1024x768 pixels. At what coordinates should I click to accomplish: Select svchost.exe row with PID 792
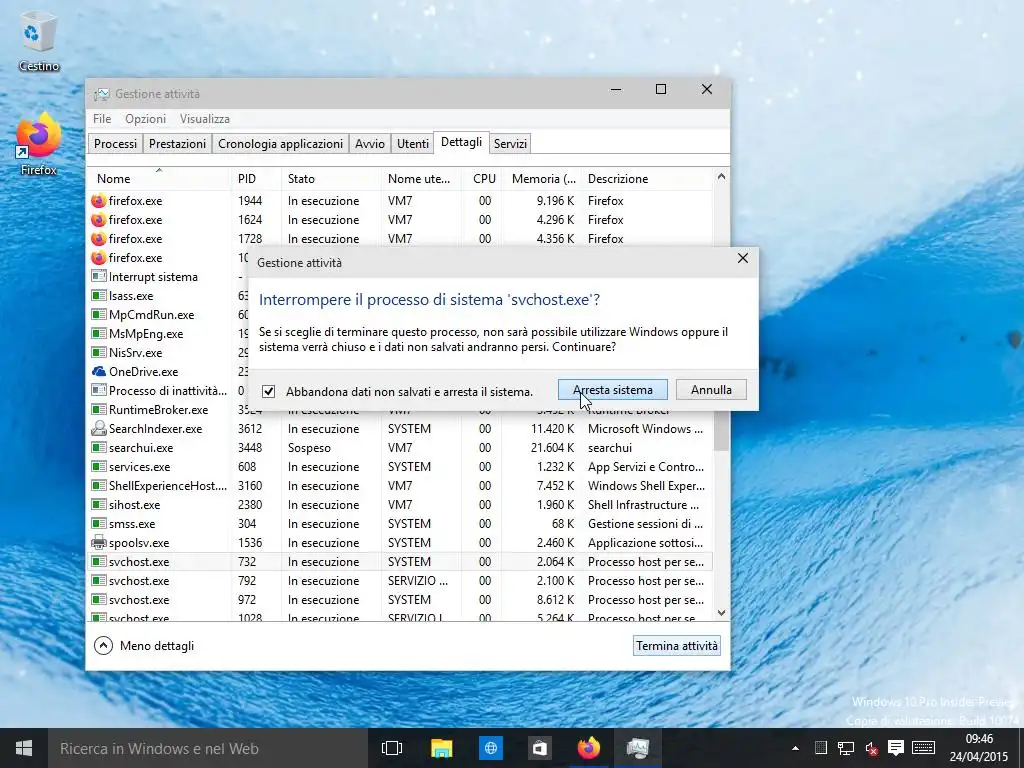click(400, 581)
